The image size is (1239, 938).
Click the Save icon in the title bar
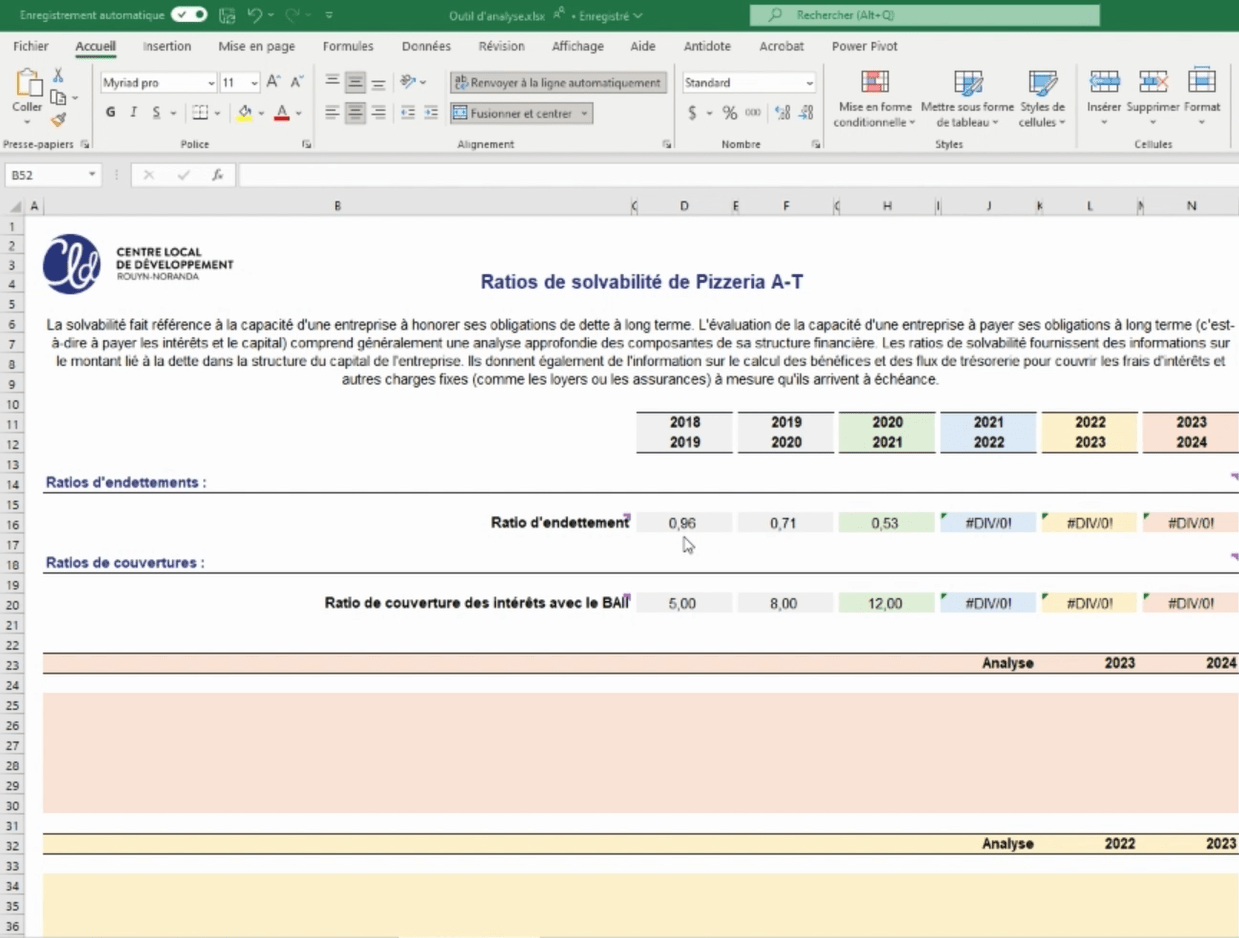click(x=227, y=15)
